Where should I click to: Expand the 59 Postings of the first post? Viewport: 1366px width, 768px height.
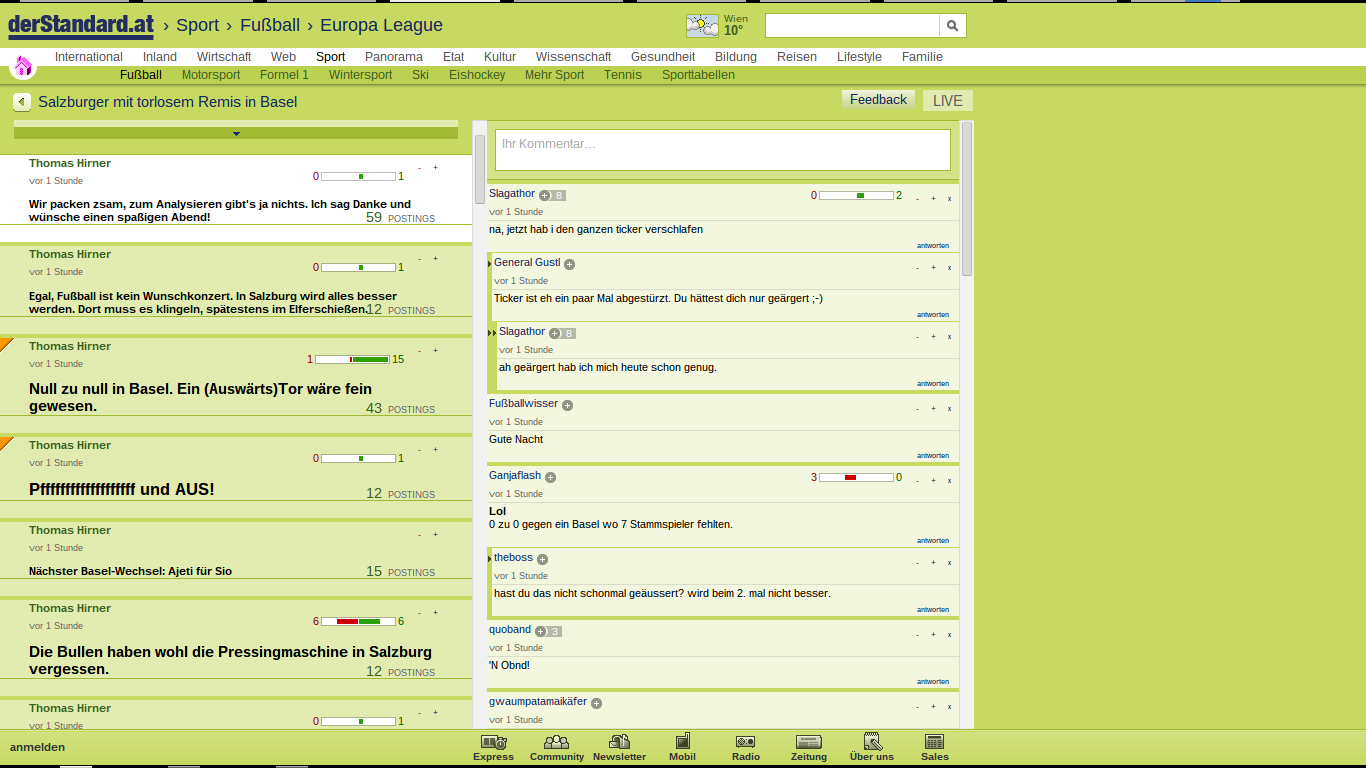click(x=400, y=217)
